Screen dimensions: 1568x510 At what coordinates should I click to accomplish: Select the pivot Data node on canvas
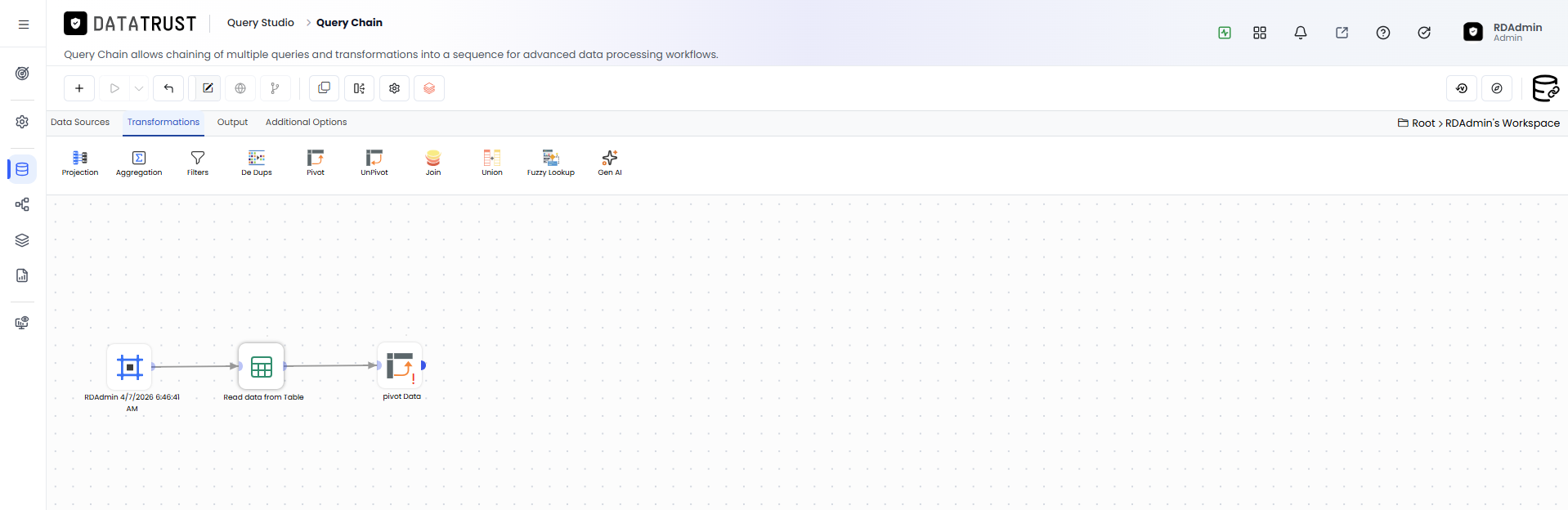401,365
